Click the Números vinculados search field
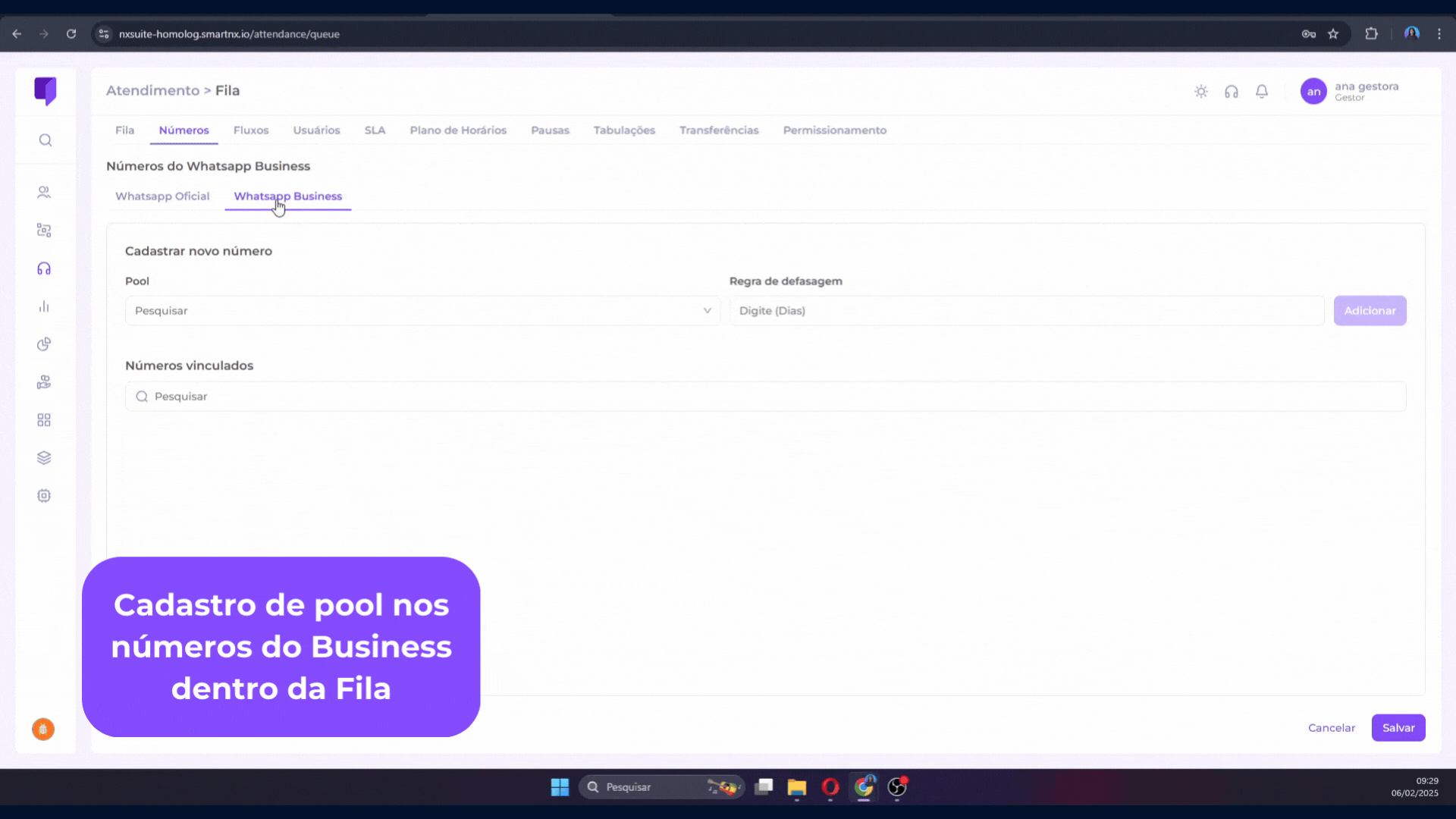This screenshot has height=819, width=1456. click(766, 397)
